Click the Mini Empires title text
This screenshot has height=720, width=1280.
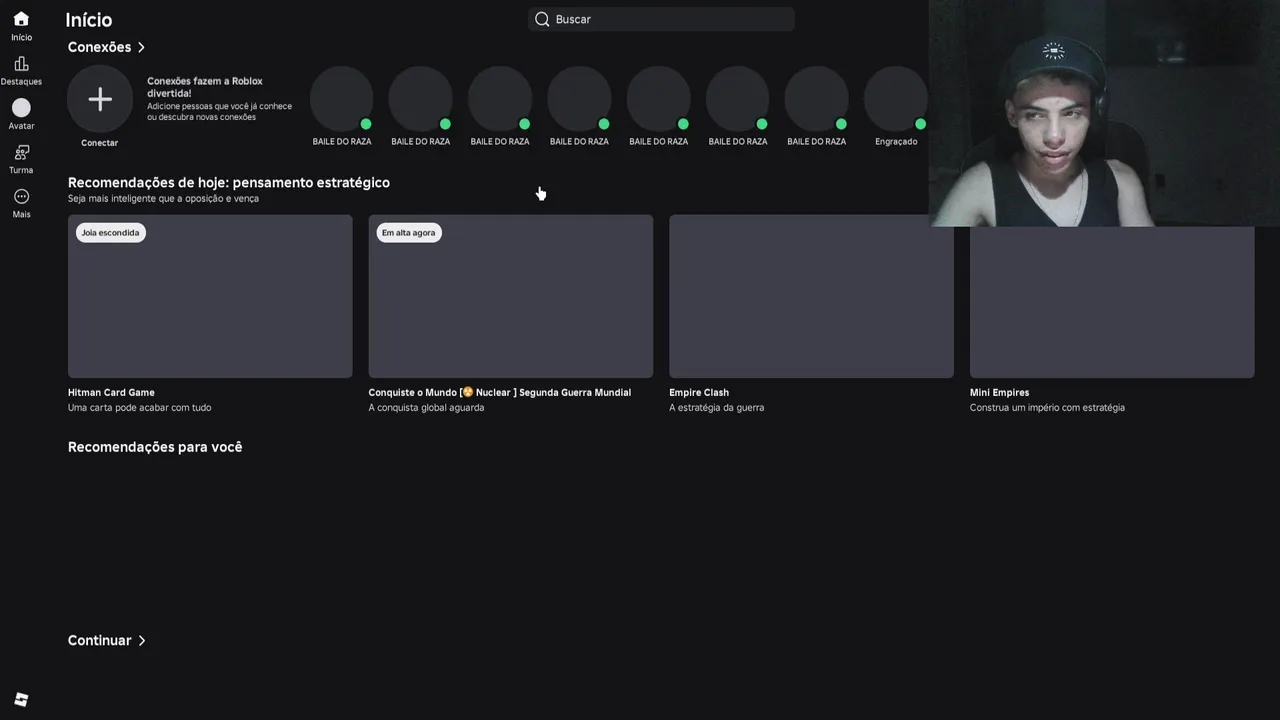point(999,393)
